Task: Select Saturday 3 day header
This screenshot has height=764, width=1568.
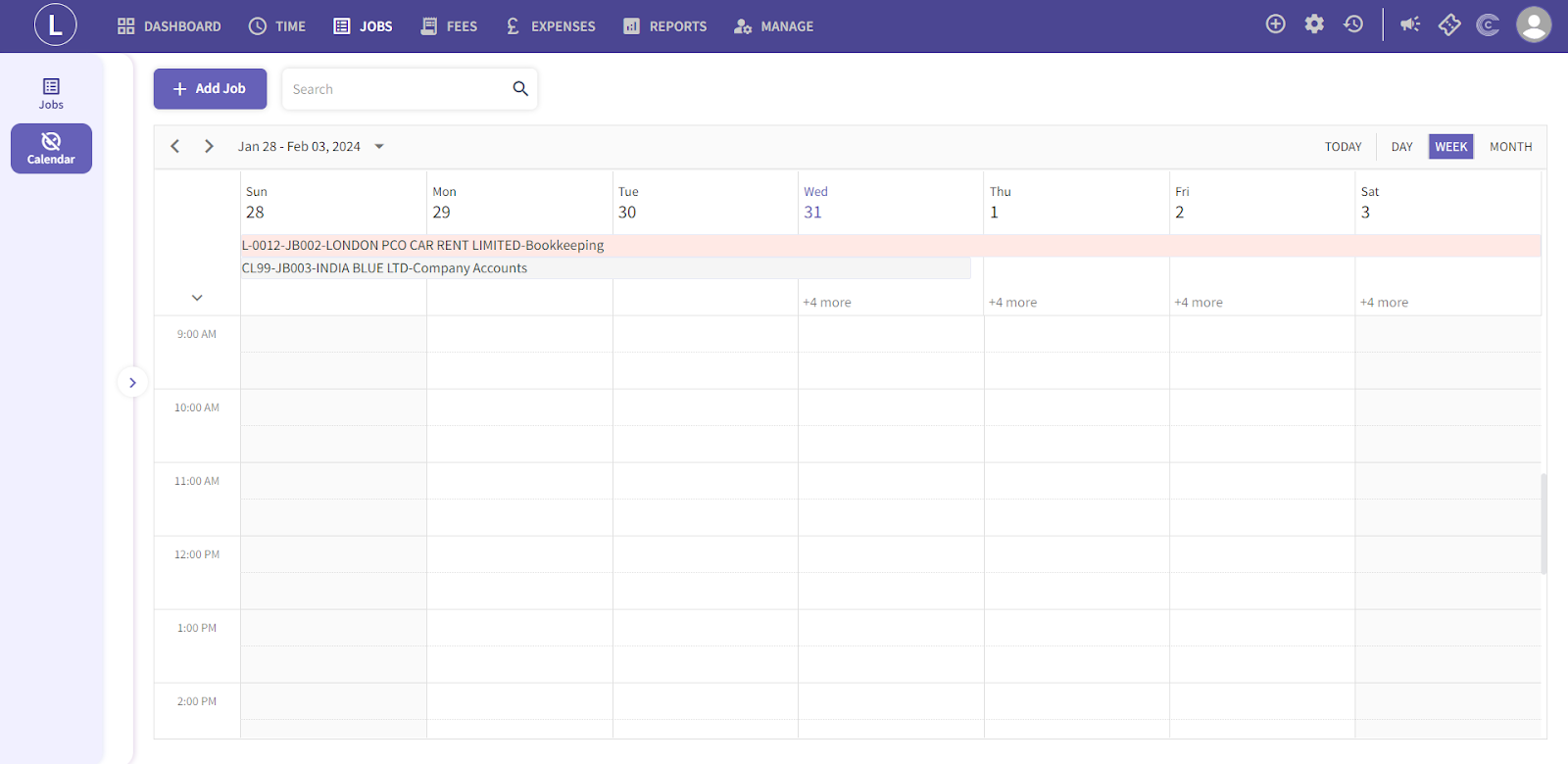Action: click(x=1448, y=203)
